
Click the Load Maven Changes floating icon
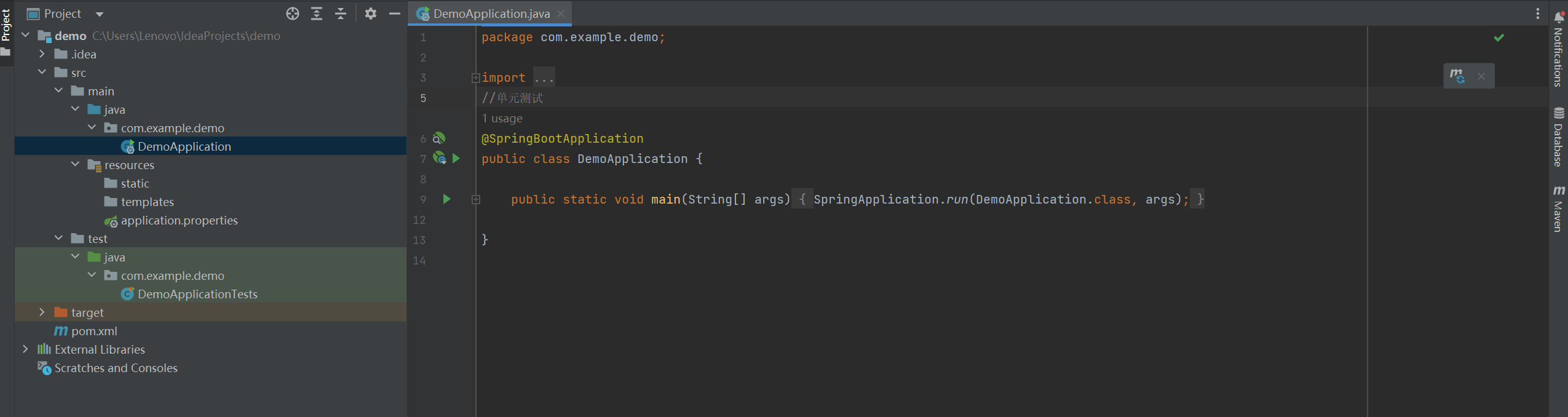point(1457,76)
